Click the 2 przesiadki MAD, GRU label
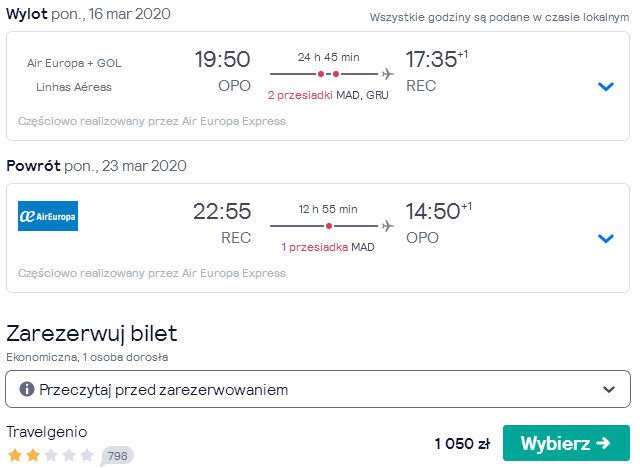The height and width of the screenshot is (468, 640). click(x=328, y=95)
